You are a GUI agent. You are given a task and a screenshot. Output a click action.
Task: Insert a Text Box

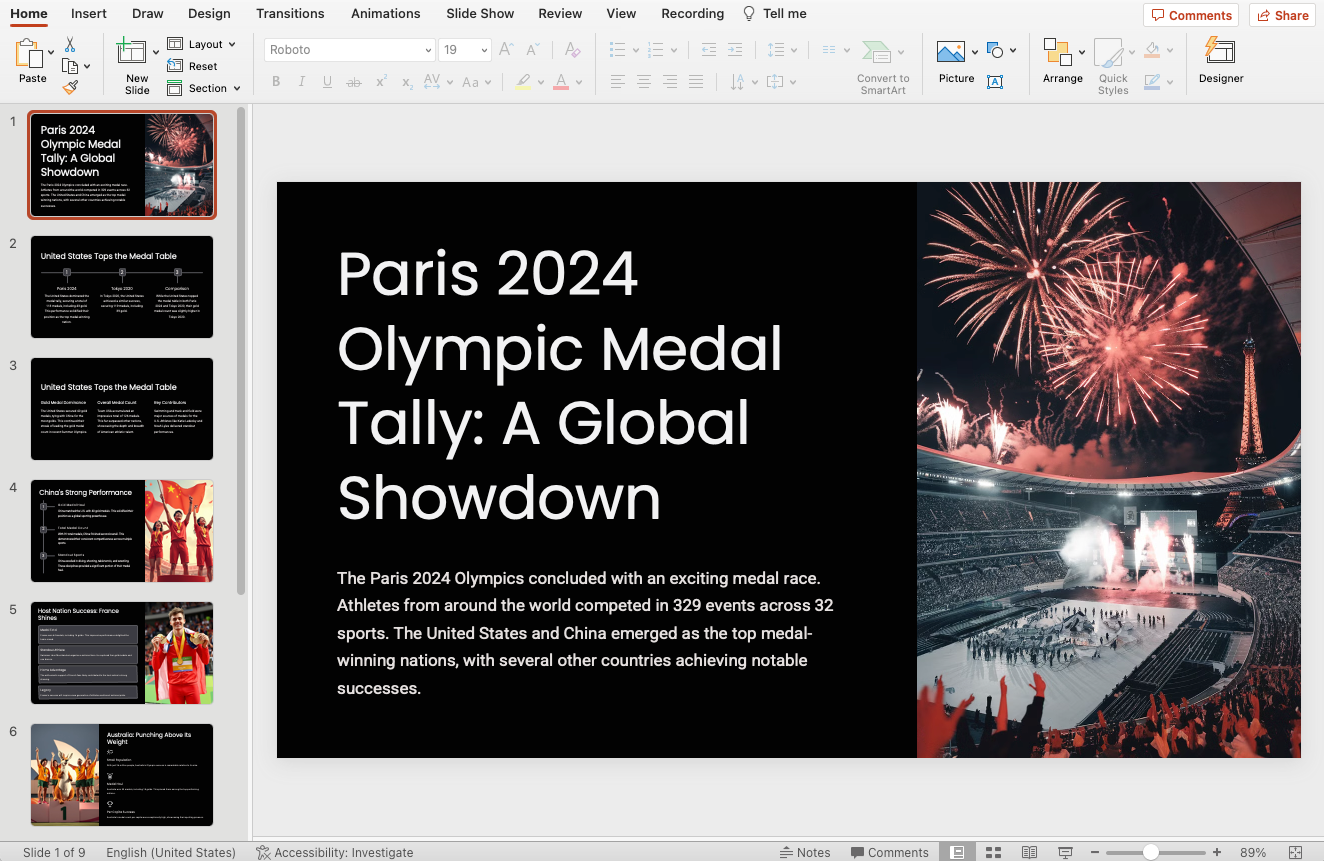[x=995, y=82]
